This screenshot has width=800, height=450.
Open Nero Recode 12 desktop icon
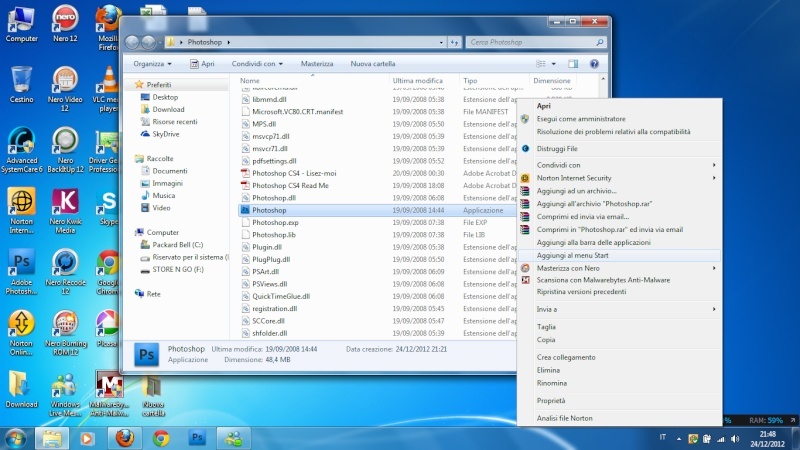point(65,271)
